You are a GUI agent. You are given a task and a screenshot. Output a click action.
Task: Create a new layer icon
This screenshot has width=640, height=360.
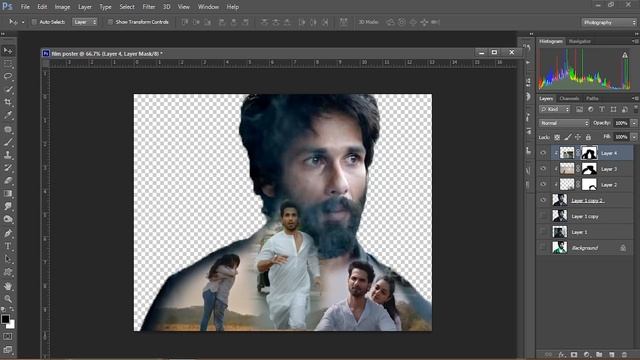click(x=611, y=355)
